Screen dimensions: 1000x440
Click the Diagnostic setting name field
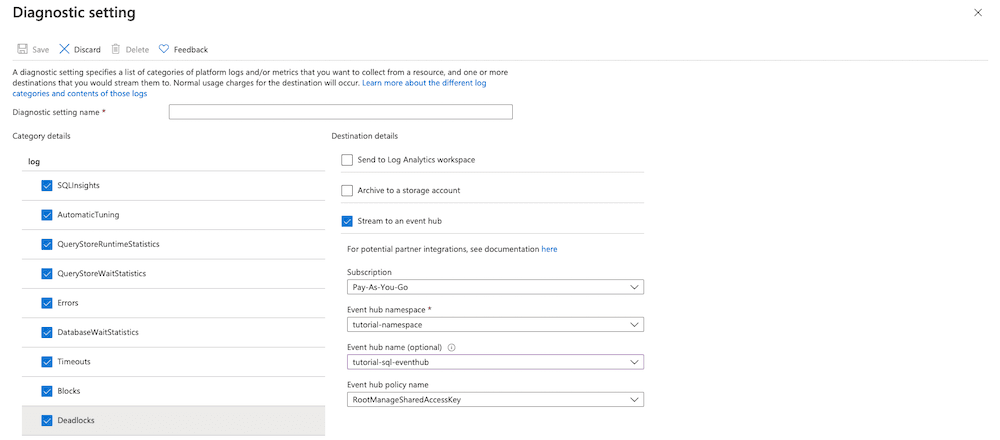341,112
